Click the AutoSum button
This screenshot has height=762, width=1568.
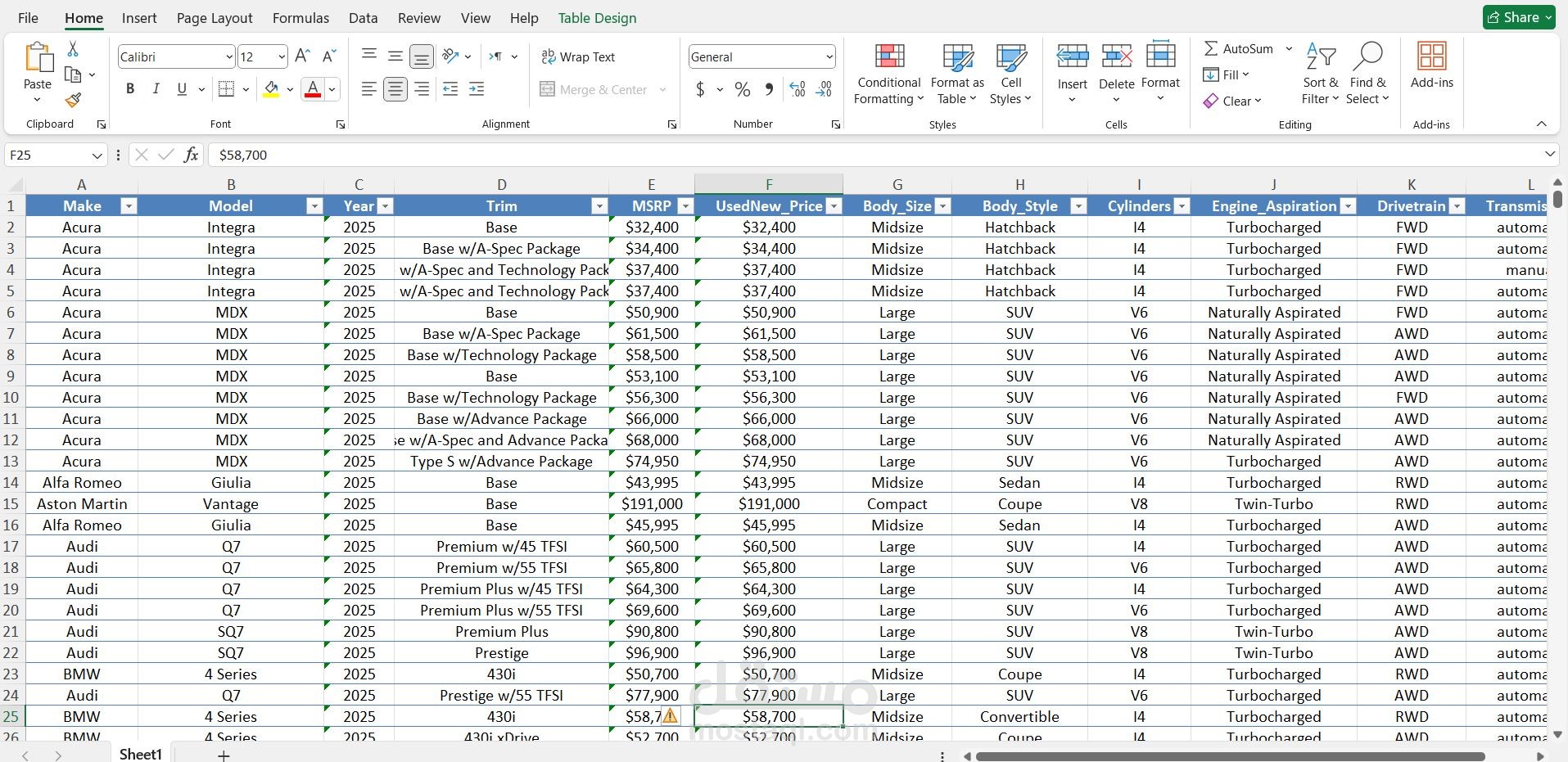(x=1239, y=49)
